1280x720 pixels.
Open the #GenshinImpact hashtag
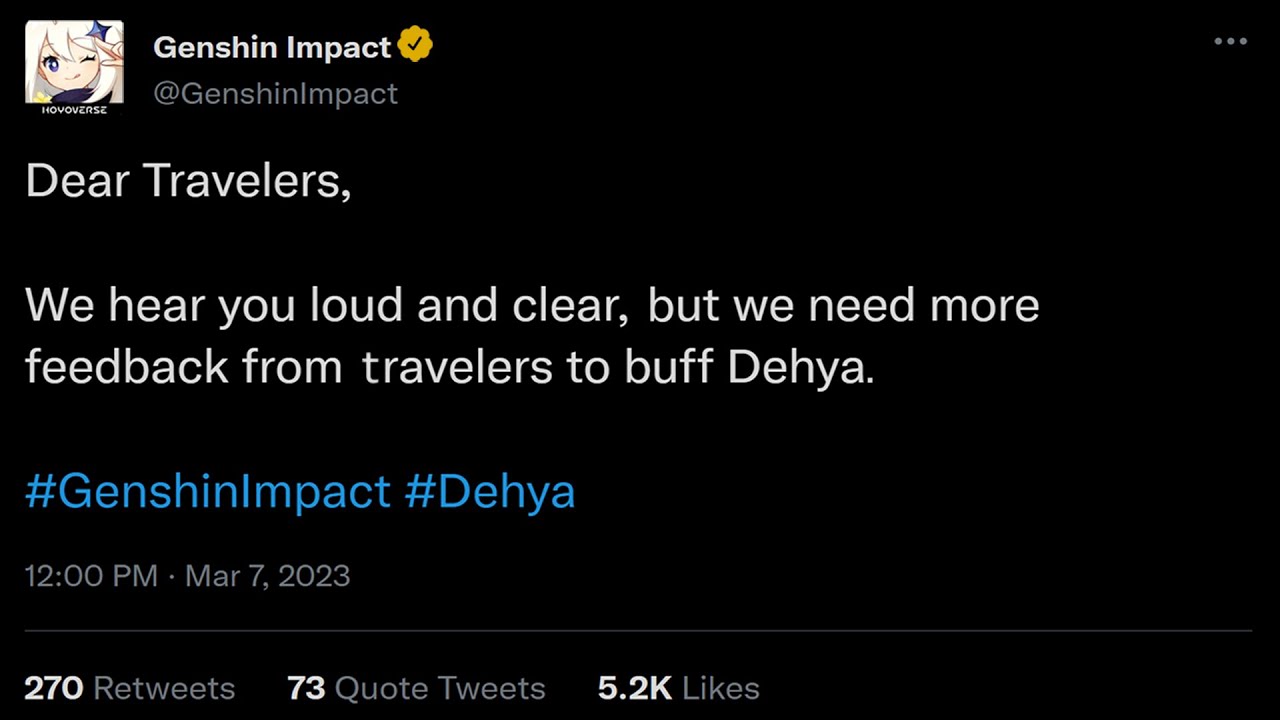point(208,491)
